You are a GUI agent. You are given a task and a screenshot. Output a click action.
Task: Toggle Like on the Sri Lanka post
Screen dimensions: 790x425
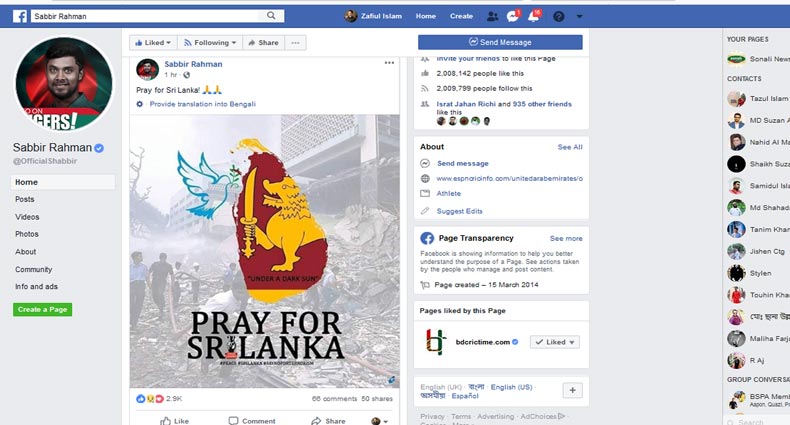point(174,420)
